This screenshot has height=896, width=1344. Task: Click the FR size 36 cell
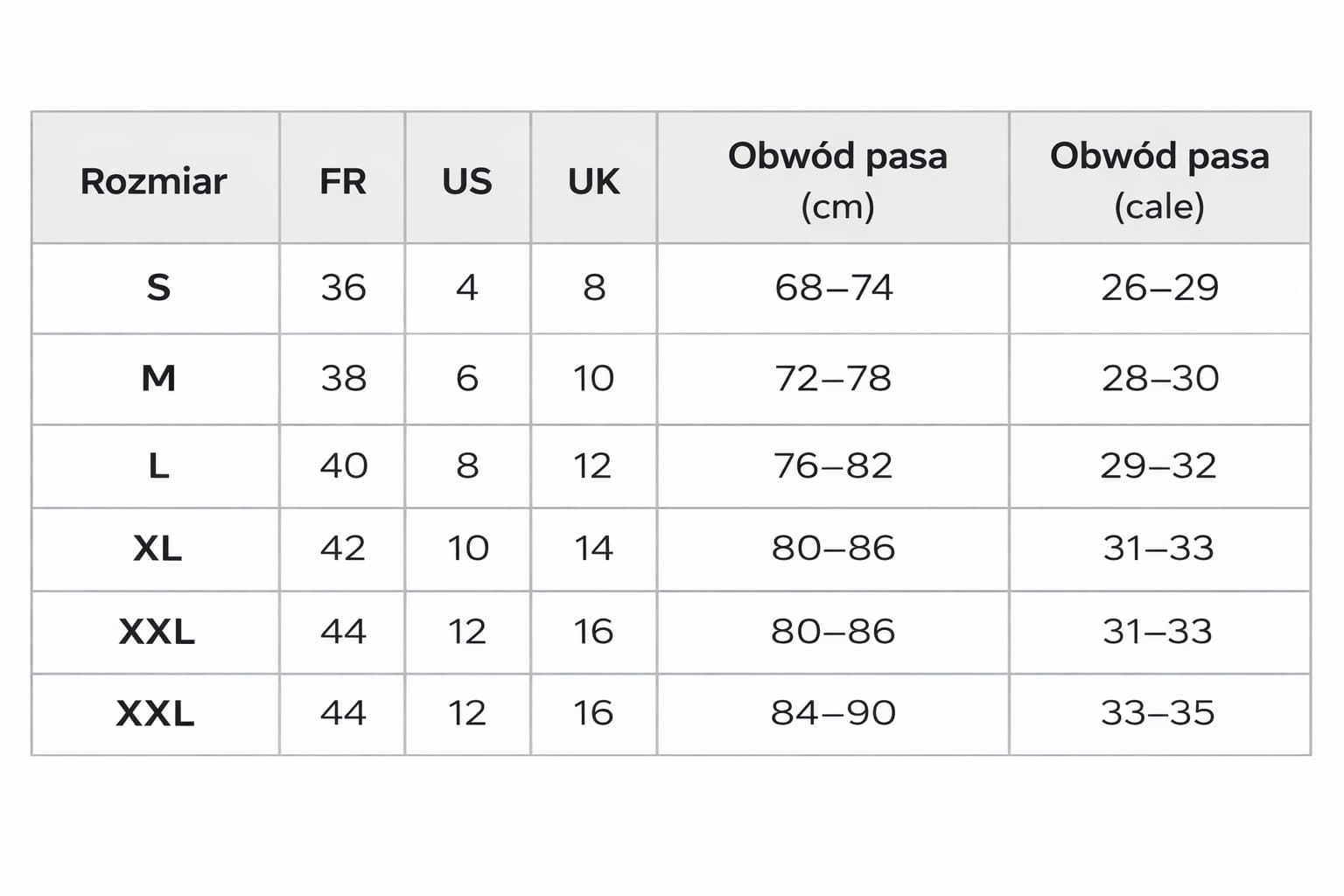coord(342,288)
